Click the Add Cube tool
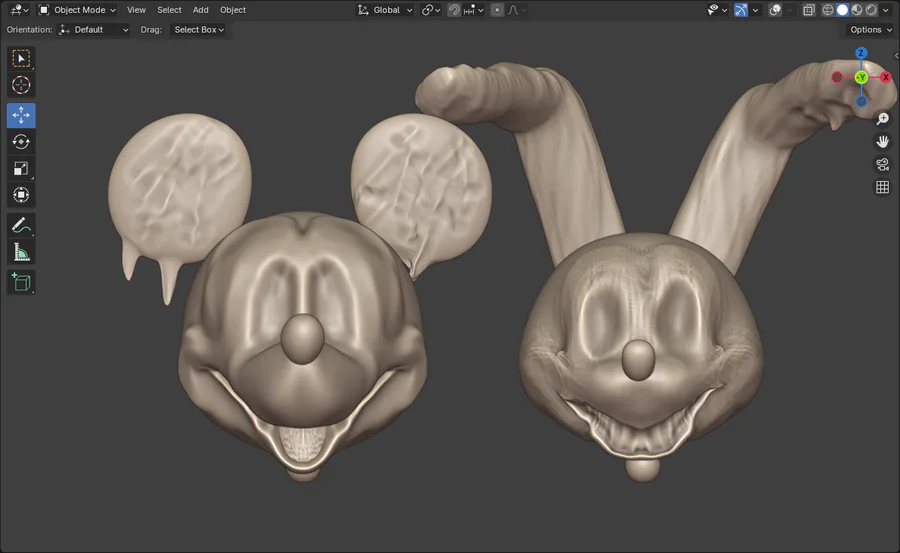 21,282
